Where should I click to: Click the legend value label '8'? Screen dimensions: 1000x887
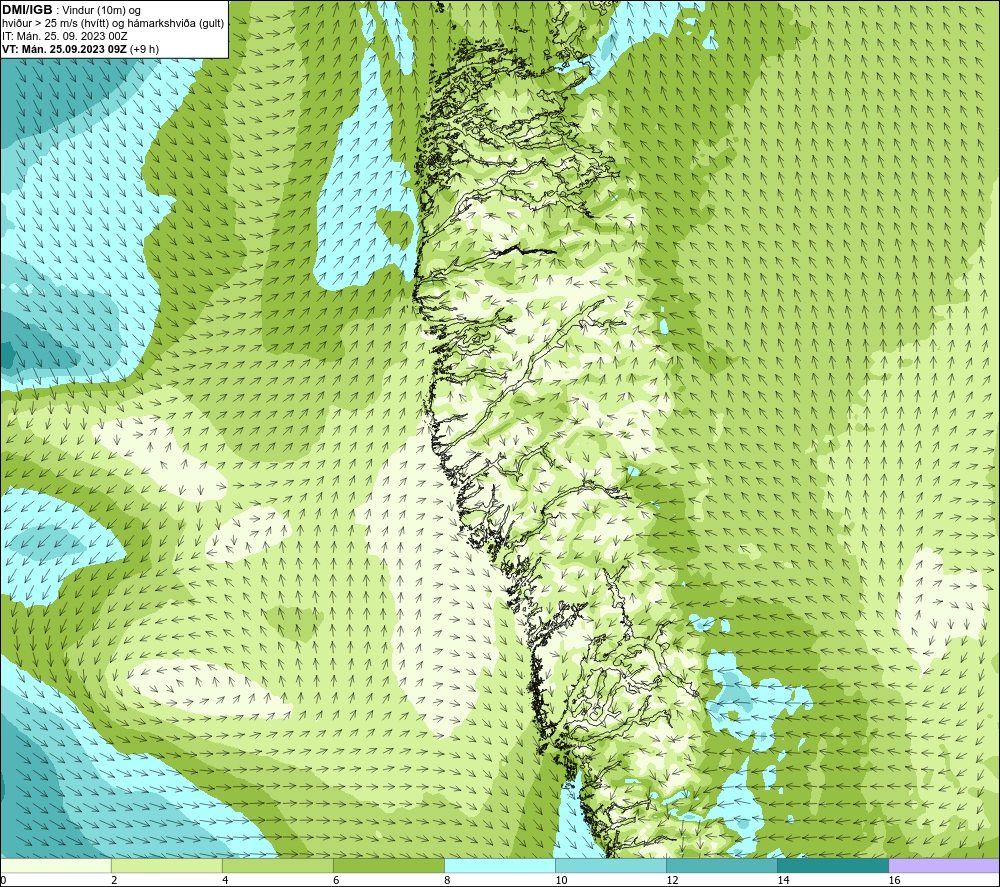447,880
